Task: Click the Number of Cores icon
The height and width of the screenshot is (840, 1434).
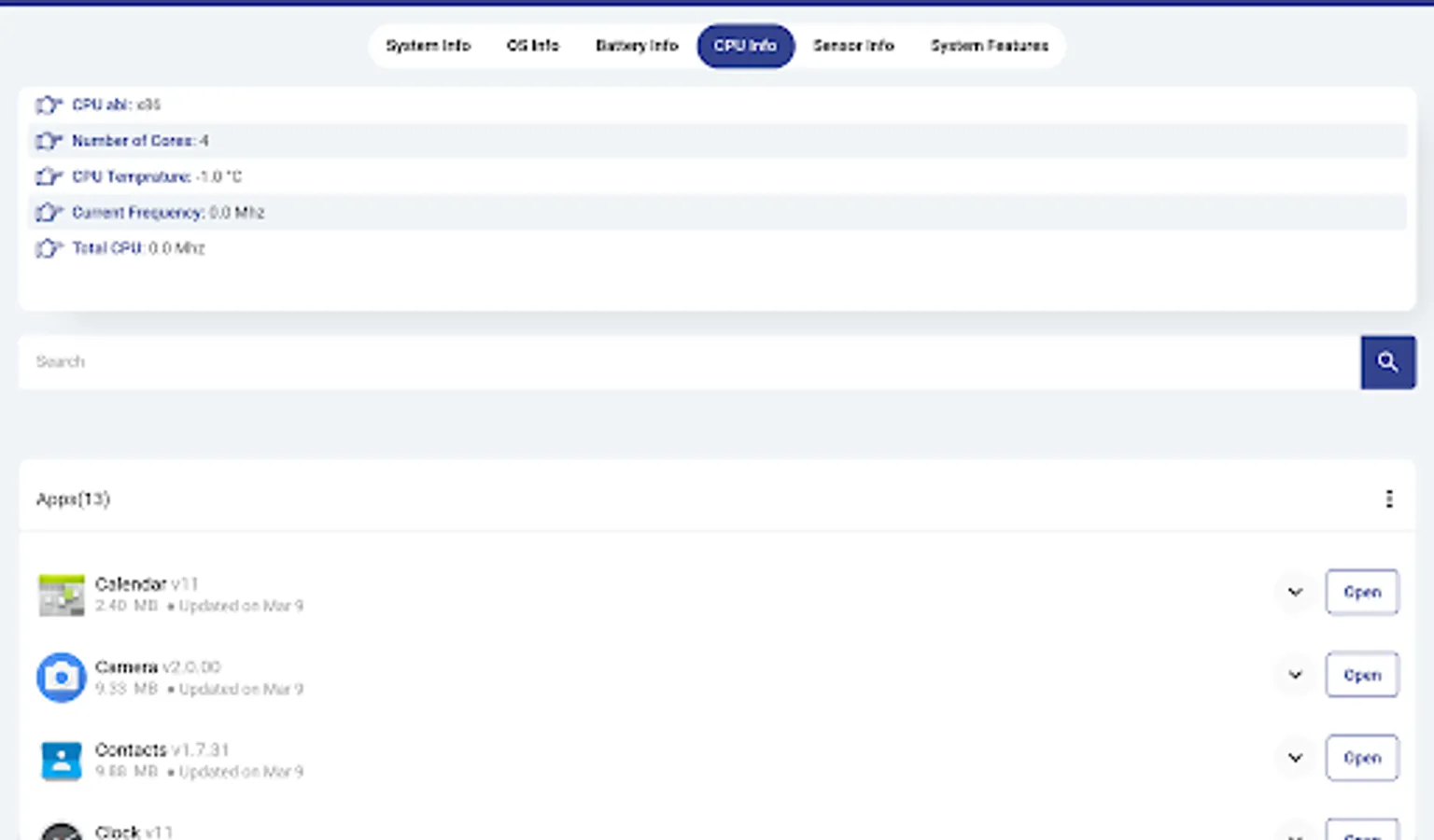Action: click(47, 140)
